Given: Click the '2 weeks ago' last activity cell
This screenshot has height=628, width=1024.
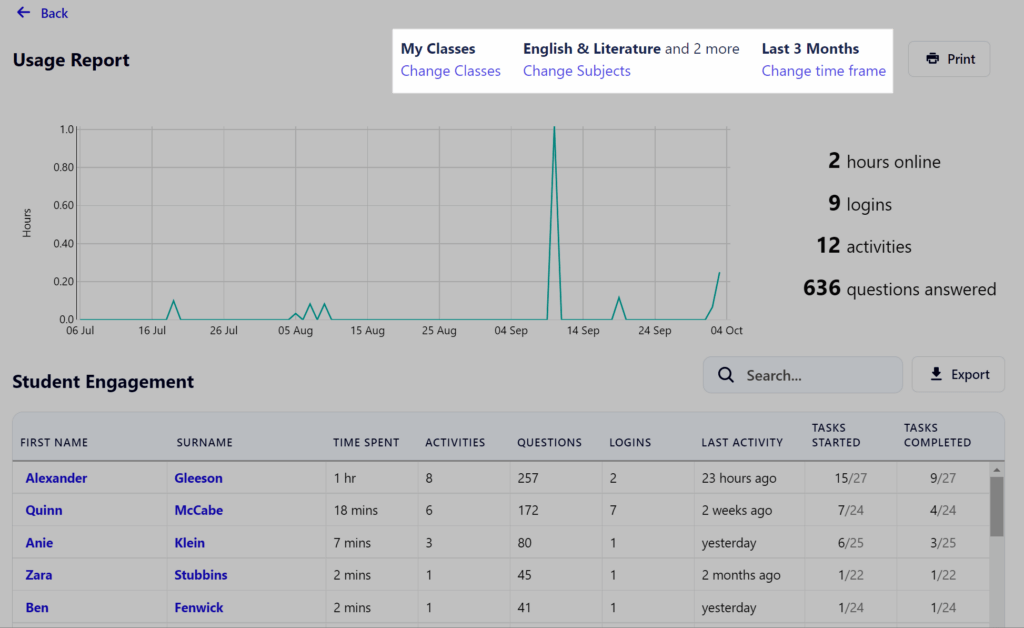Looking at the screenshot, I should point(737,510).
